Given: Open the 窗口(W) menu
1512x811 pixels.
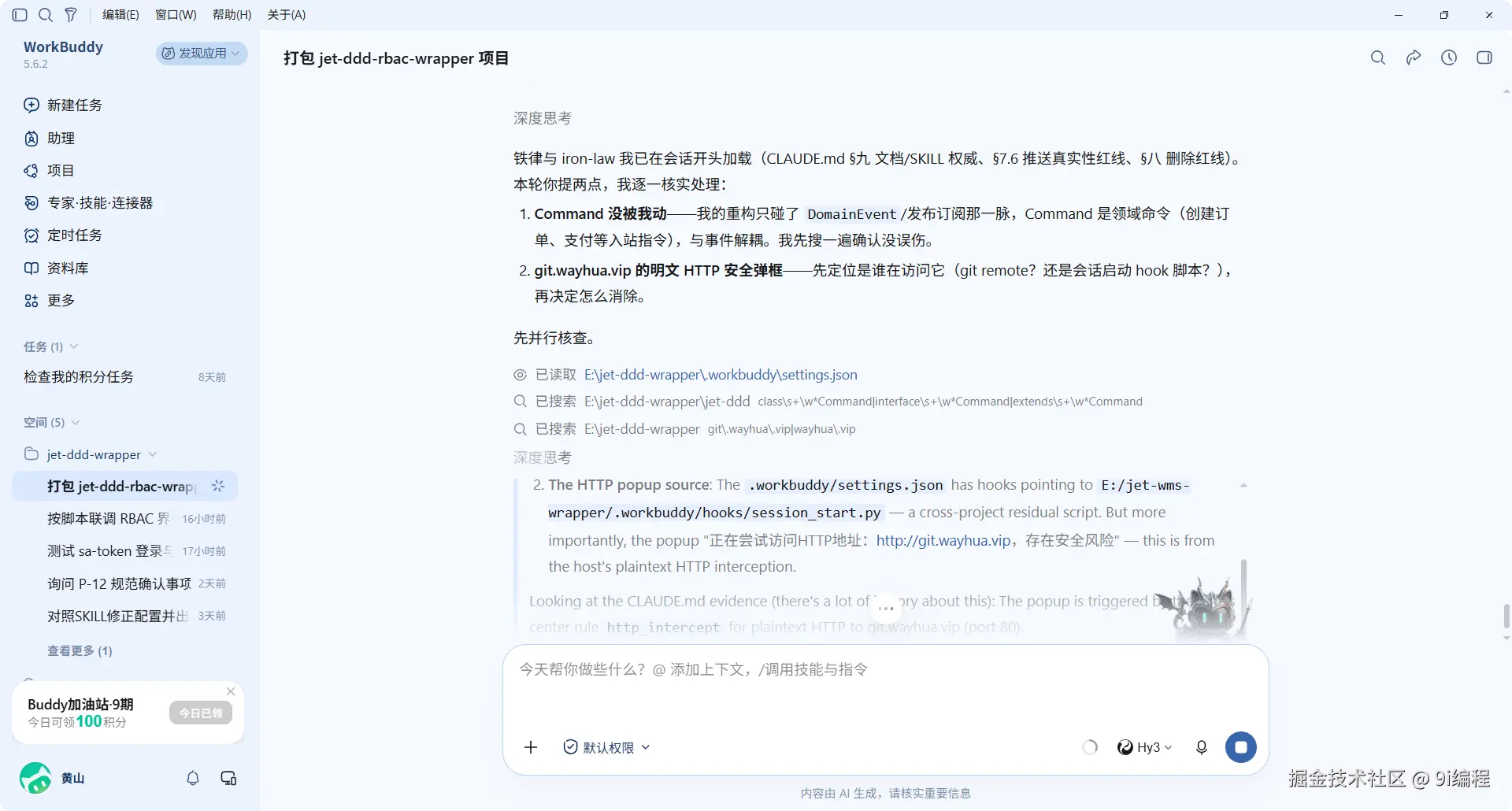Looking at the screenshot, I should [176, 15].
